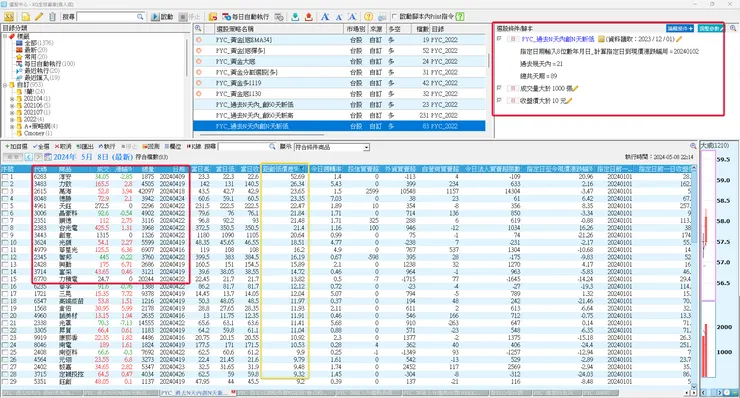Click 全選 select all item

[x=41, y=147]
